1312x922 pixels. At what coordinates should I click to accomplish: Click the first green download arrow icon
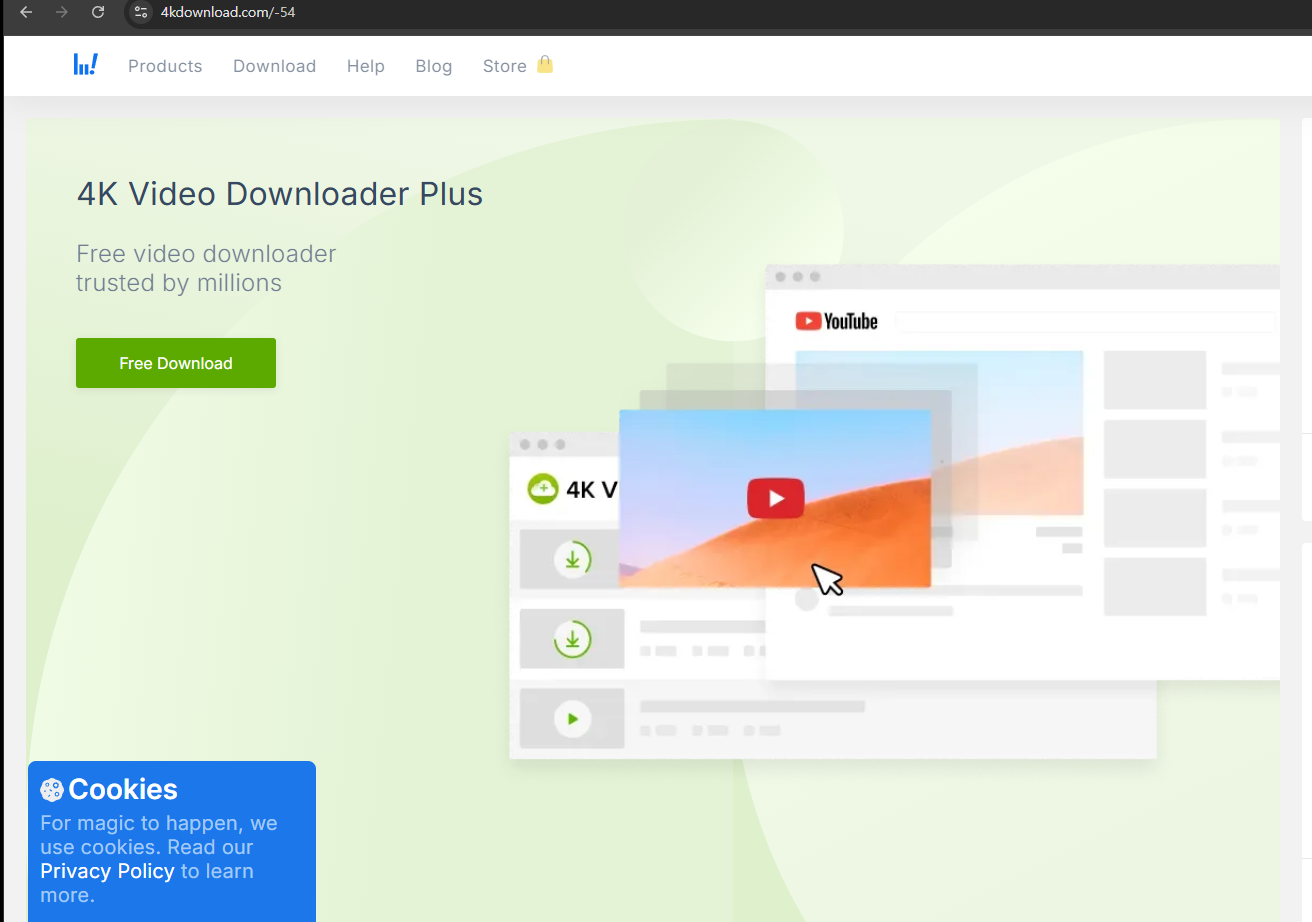coord(573,559)
